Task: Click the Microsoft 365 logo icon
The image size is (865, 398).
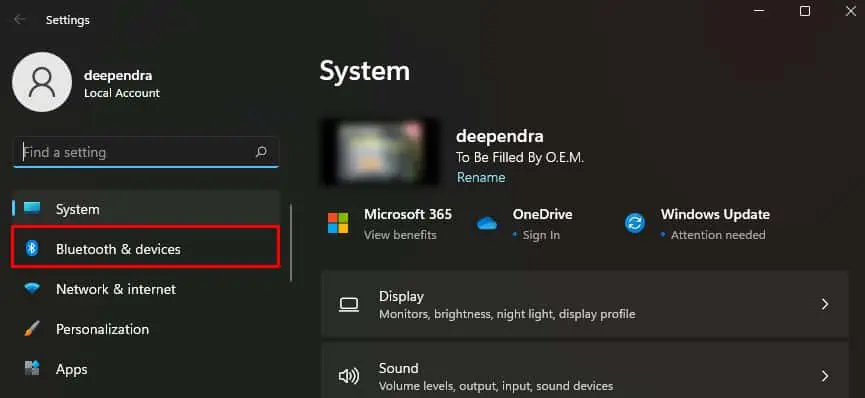Action: click(x=338, y=223)
